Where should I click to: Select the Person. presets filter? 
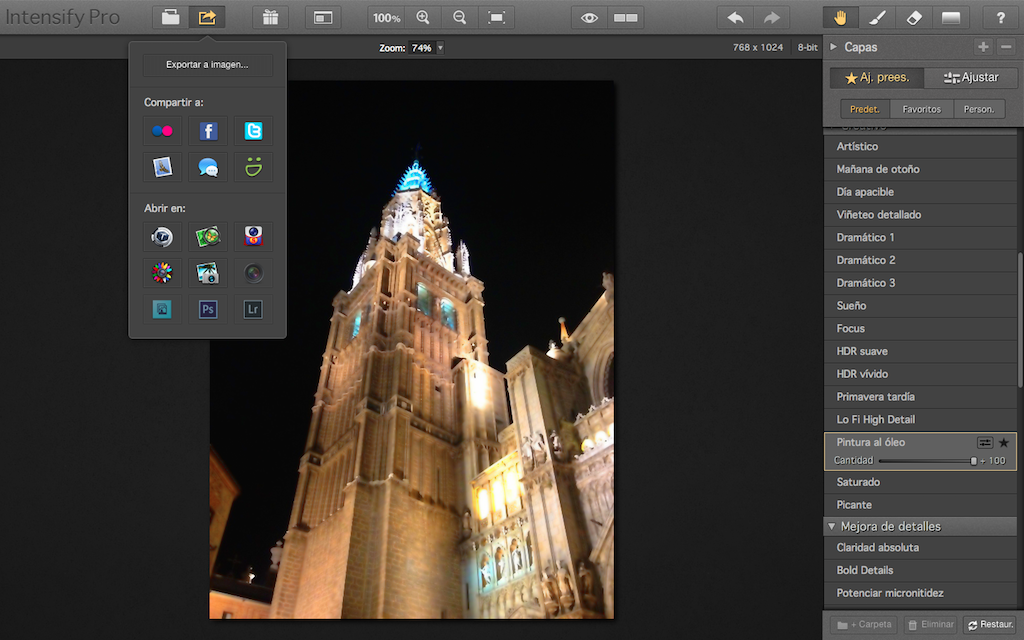[979, 109]
